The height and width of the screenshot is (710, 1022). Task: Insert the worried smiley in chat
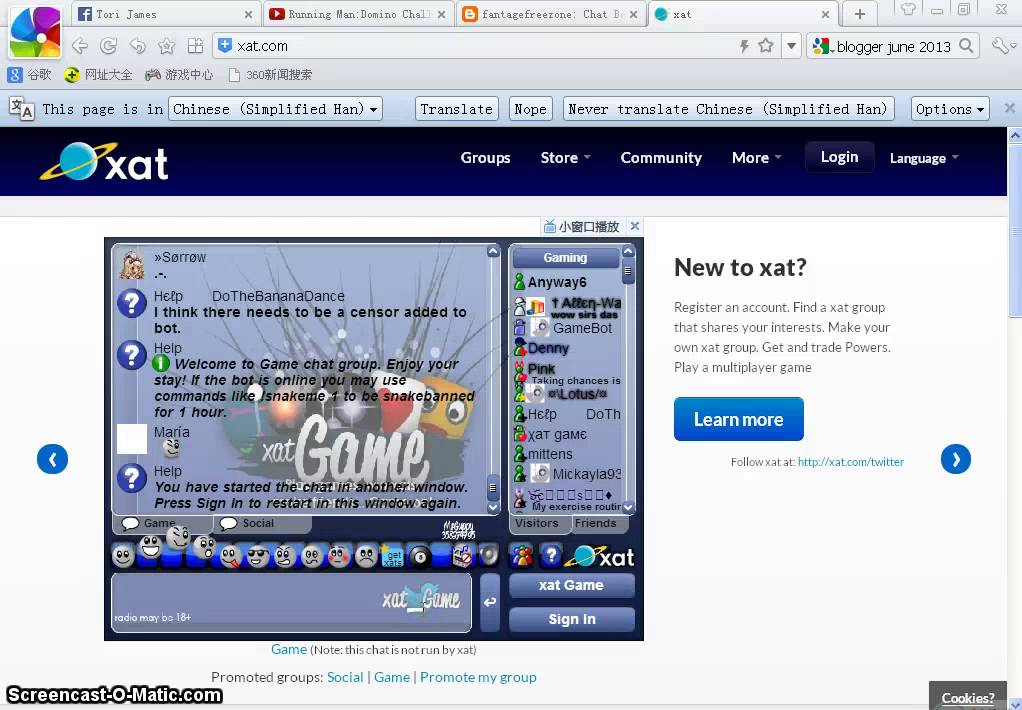coord(312,556)
